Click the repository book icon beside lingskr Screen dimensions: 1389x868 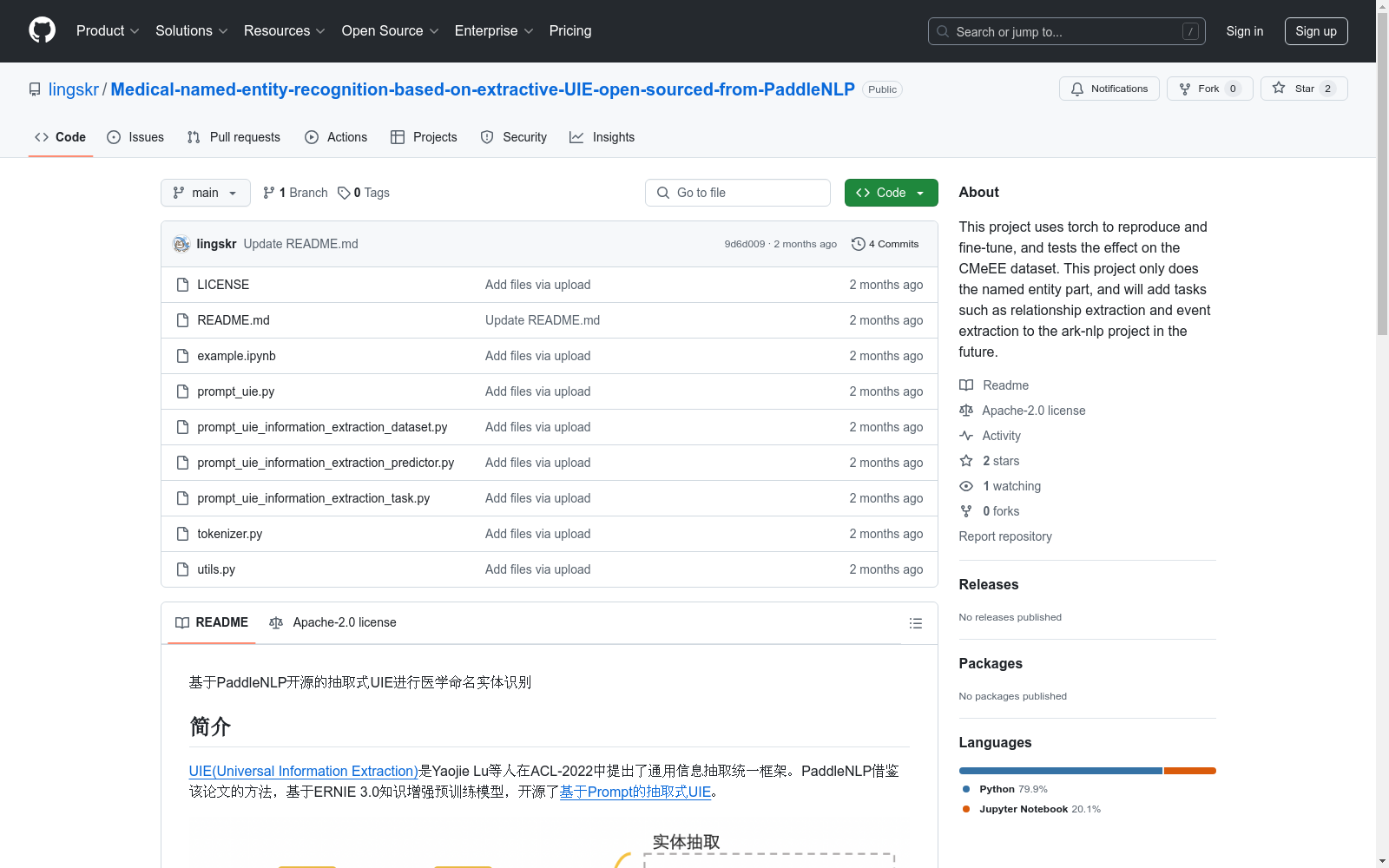click(35, 89)
